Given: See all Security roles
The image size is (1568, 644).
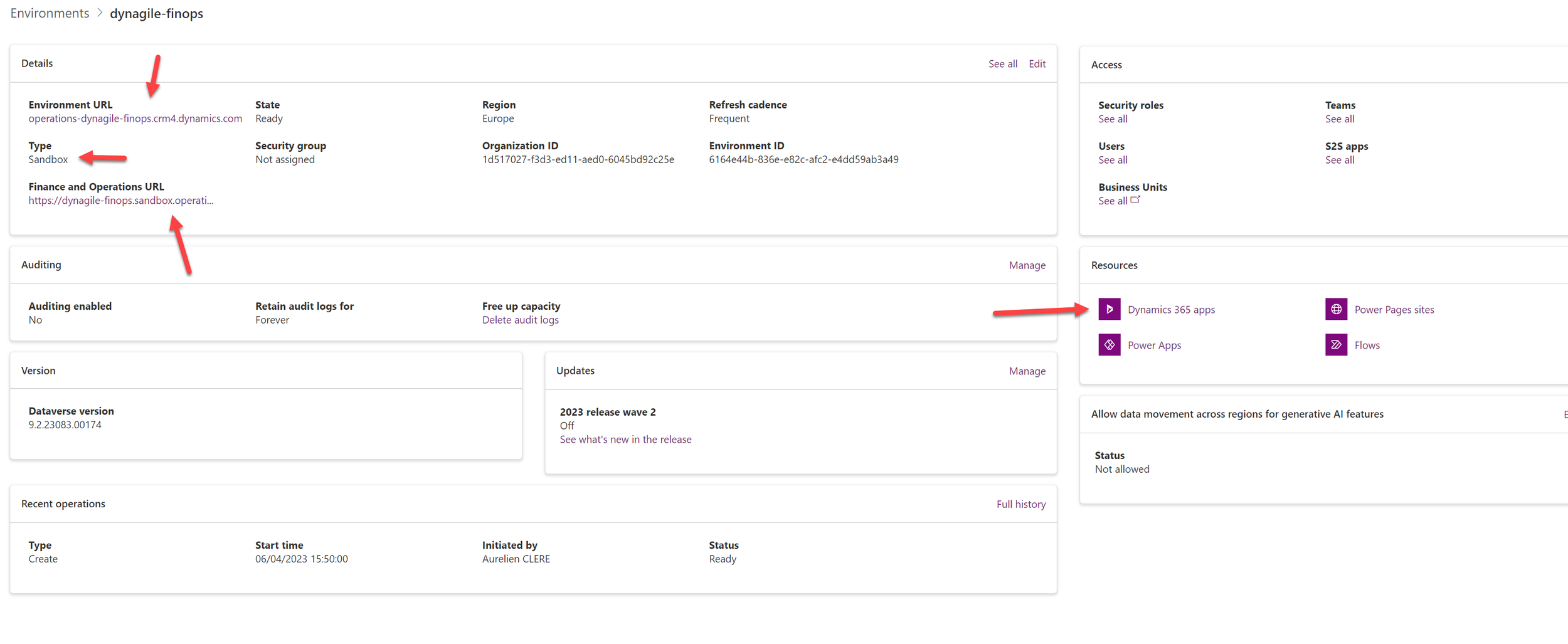Looking at the screenshot, I should (1113, 119).
